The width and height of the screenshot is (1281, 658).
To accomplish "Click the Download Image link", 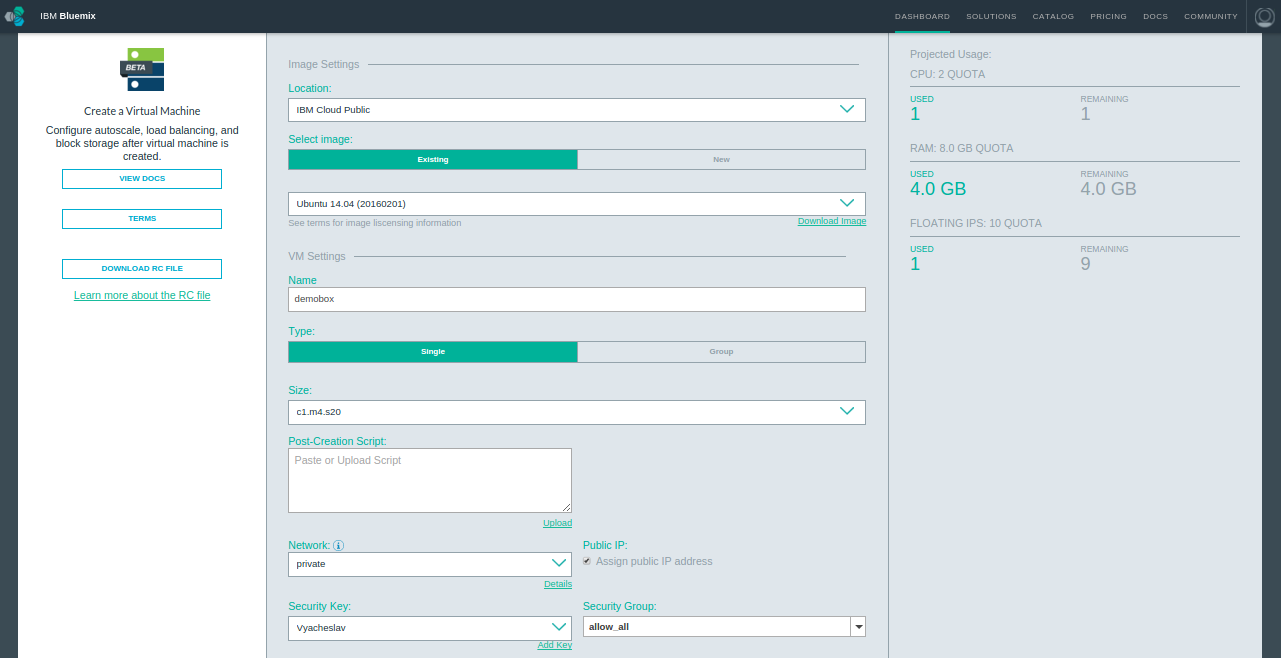I will pos(832,221).
